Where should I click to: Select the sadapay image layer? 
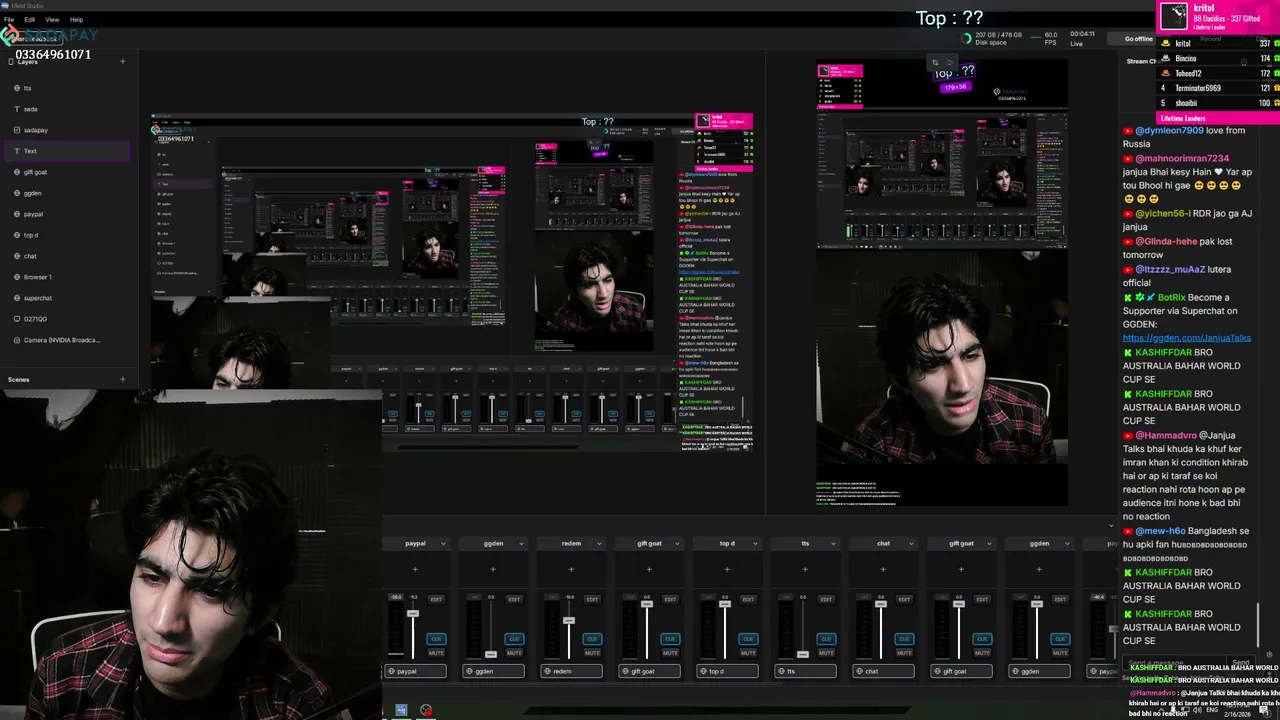point(66,130)
